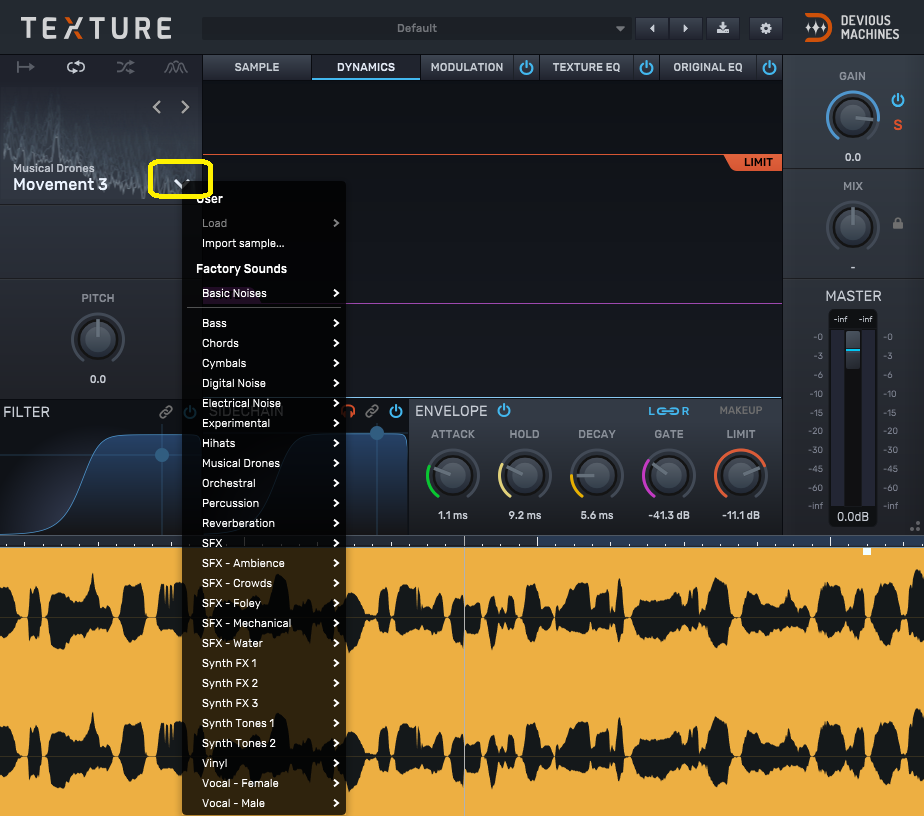
Task: Click the MAKEUP button in Envelope
Action: [741, 410]
